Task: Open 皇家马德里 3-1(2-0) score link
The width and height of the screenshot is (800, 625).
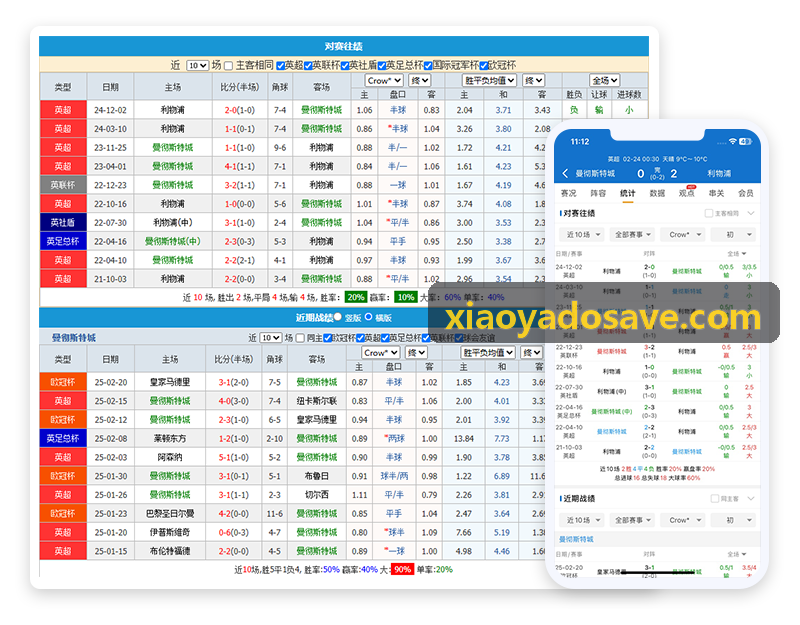Action: point(234,382)
